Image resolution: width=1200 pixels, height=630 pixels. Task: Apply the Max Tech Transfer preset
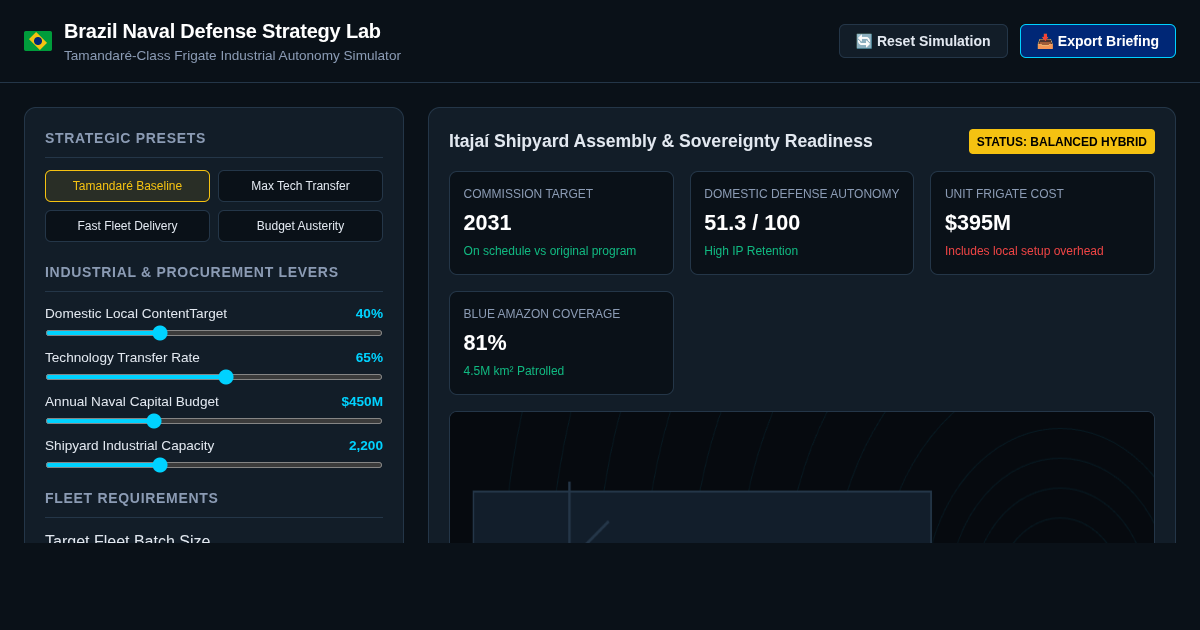pyautogui.click(x=300, y=186)
